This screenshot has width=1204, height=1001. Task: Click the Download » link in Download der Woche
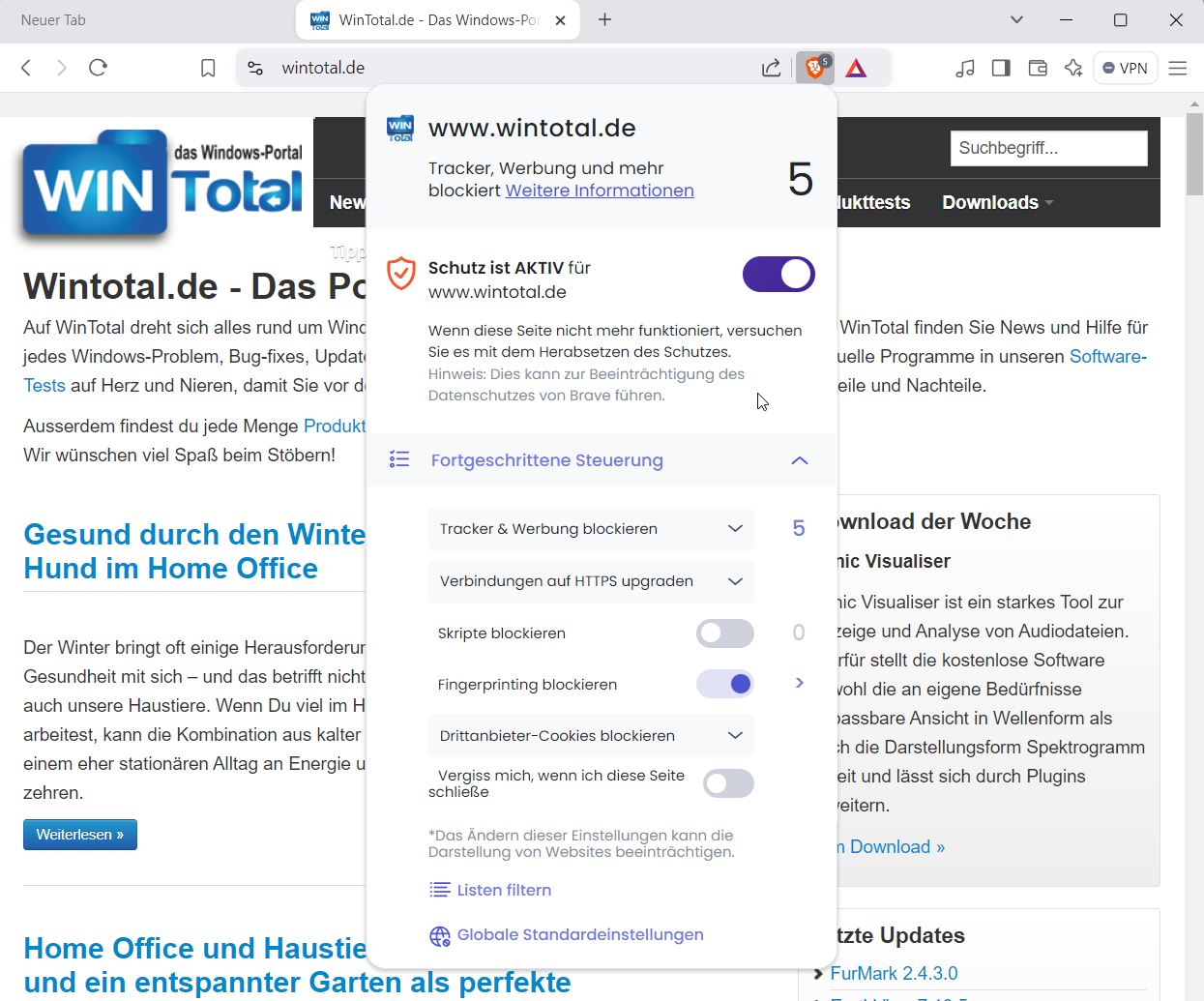pyautogui.click(x=893, y=847)
